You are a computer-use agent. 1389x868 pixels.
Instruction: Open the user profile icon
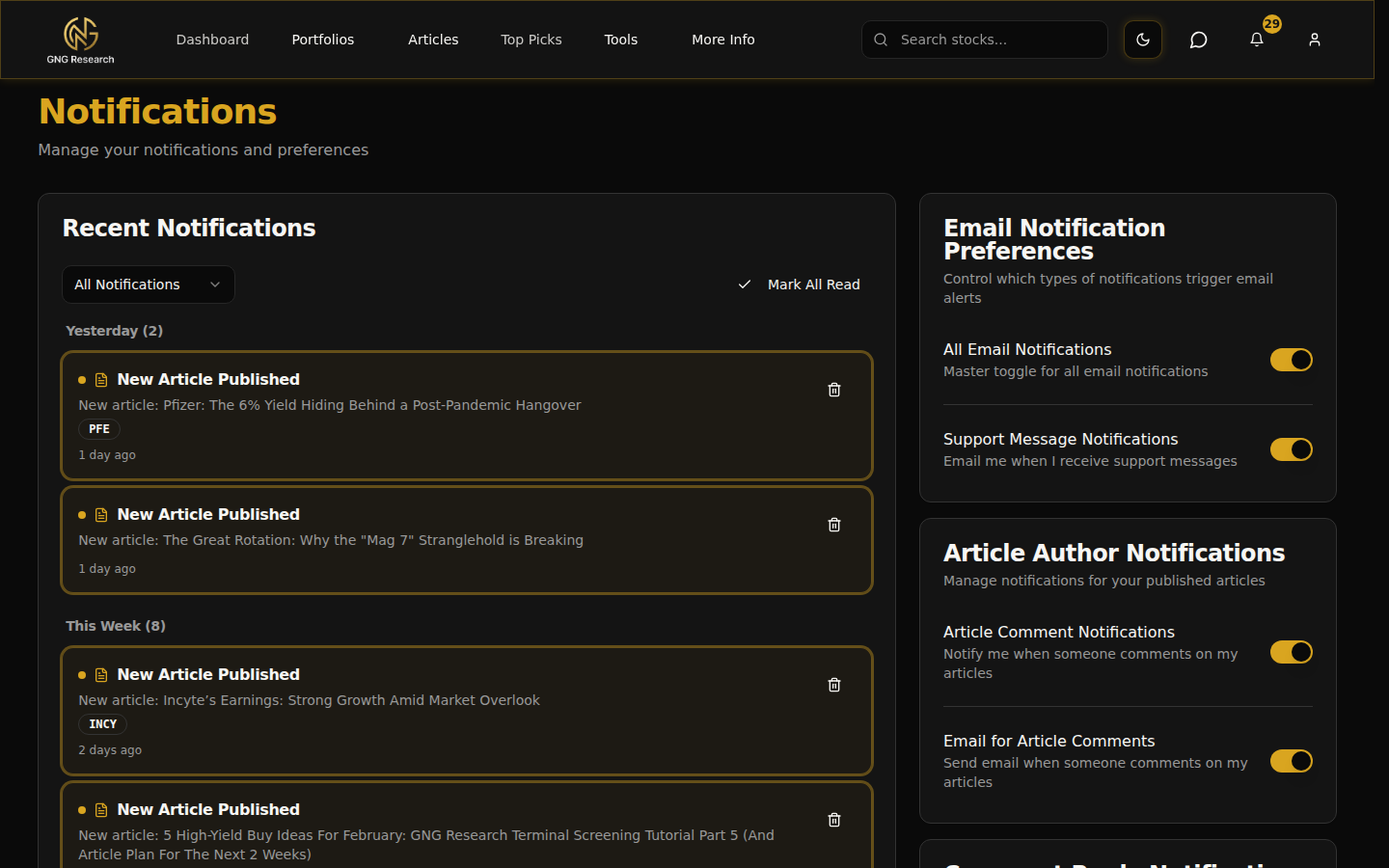pos(1315,40)
